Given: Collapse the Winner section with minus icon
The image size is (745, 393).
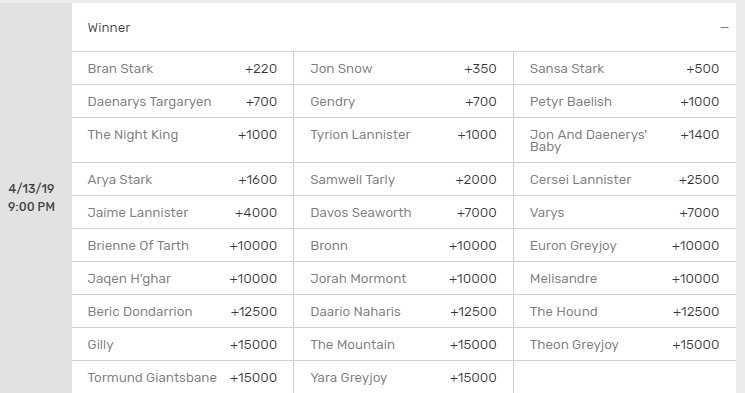Looking at the screenshot, I should (x=724, y=28).
